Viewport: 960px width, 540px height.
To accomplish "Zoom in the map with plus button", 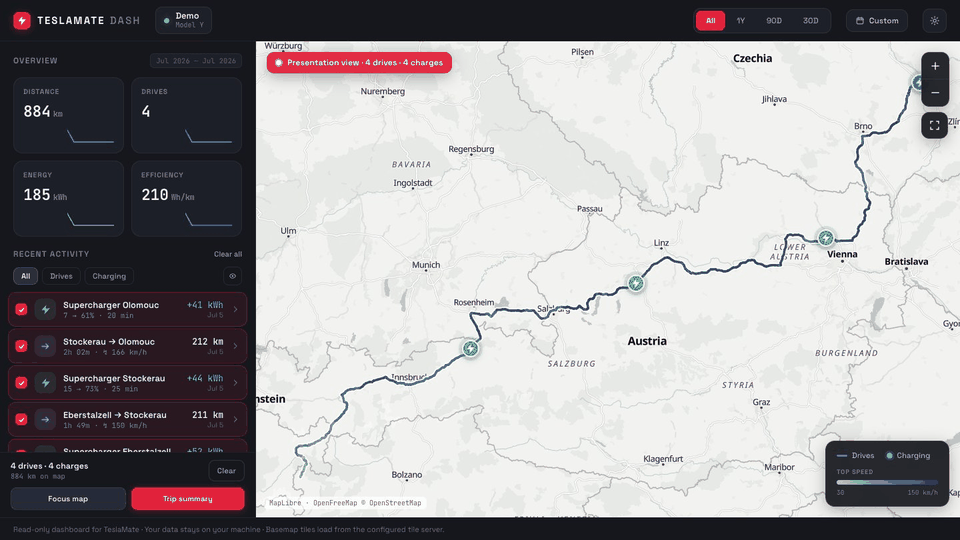I will [x=935, y=66].
